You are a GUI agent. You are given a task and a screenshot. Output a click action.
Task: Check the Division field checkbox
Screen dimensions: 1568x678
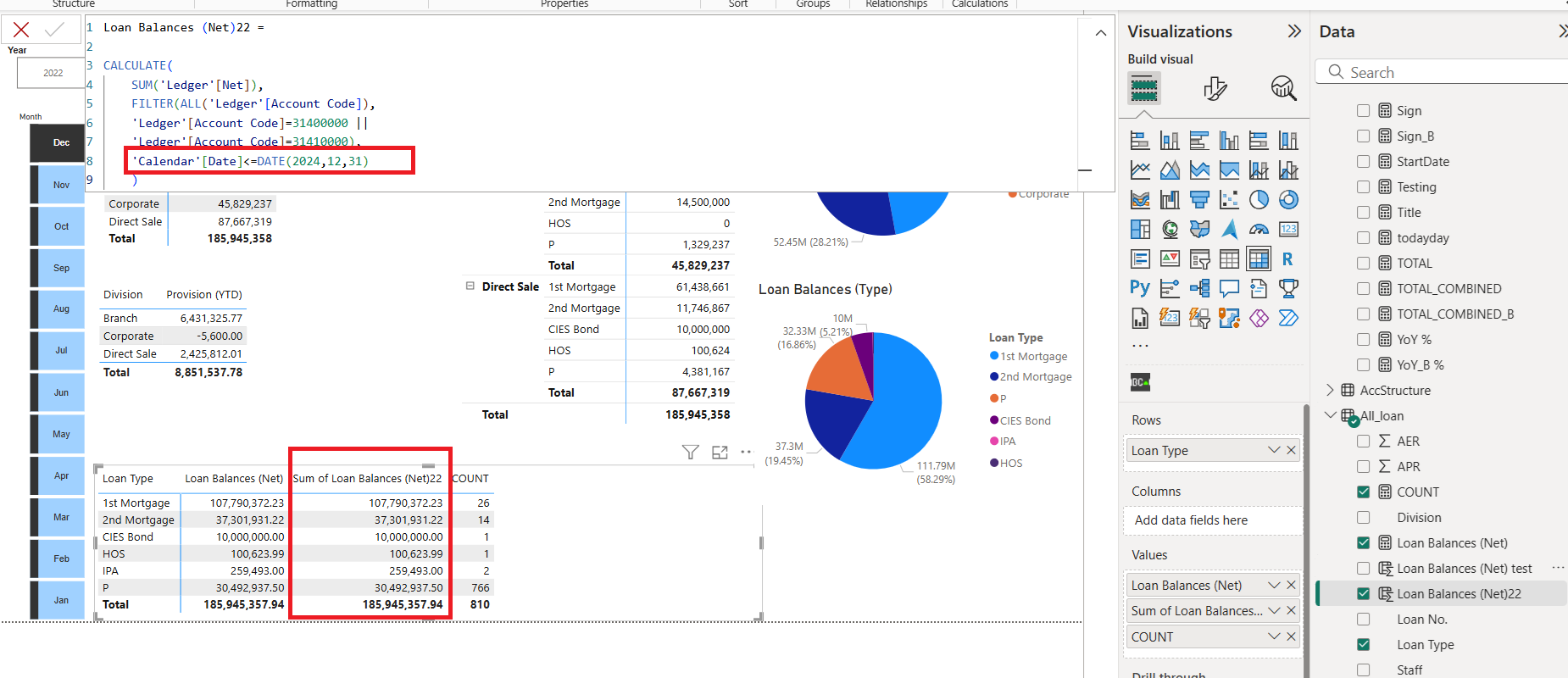[x=1363, y=518]
